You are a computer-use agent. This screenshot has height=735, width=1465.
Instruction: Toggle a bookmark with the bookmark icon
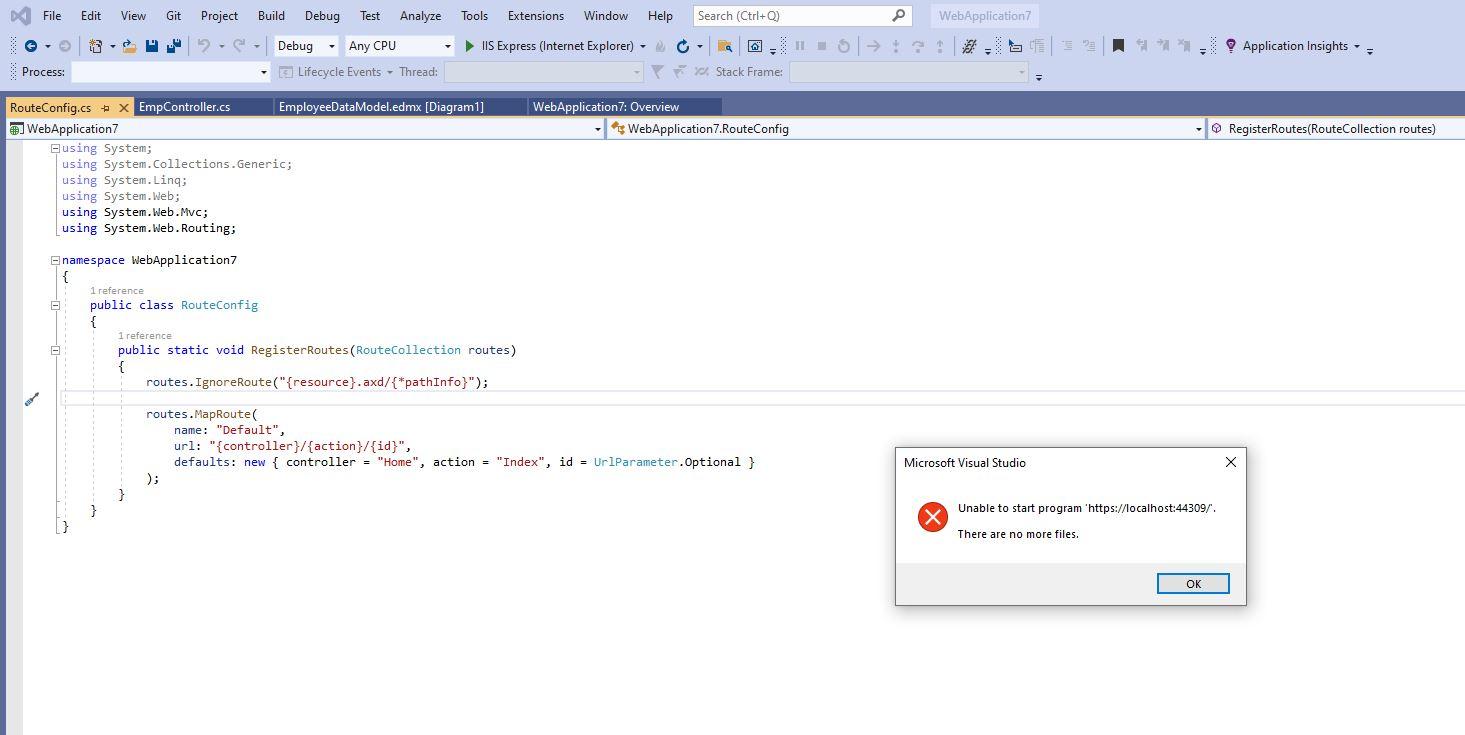(1118, 46)
